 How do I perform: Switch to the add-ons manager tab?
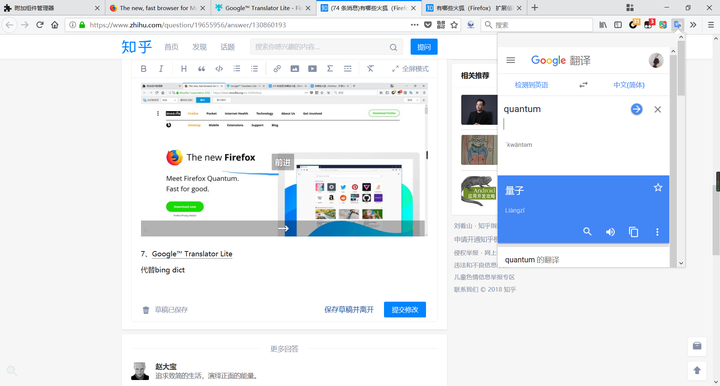coord(51,8)
